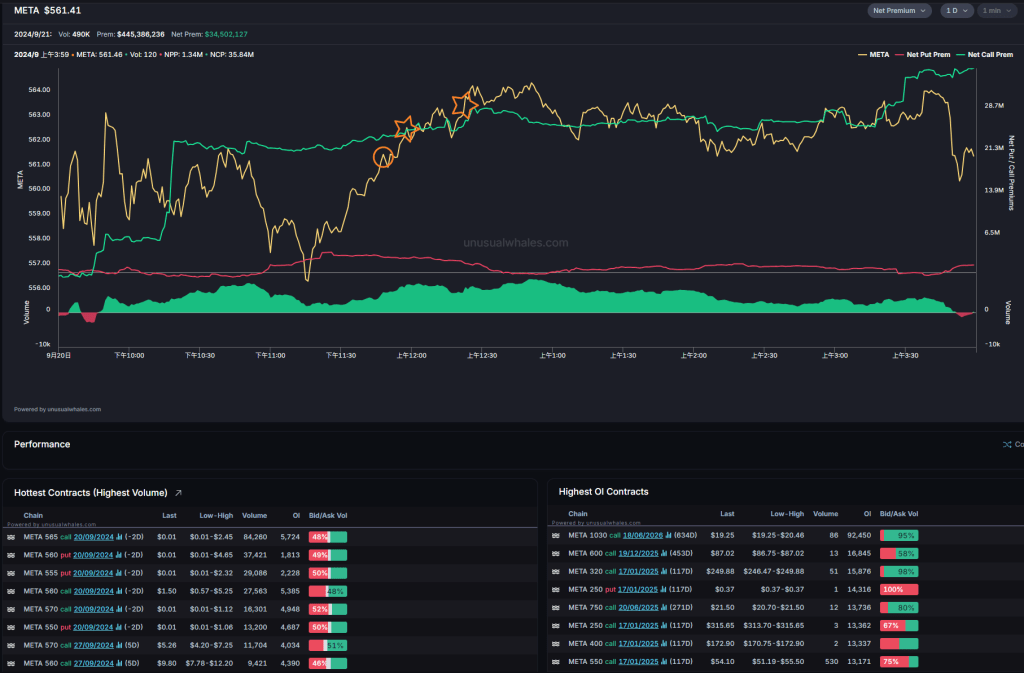1024x673 pixels.
Task: Open the 1 D timeframe dropdown
Action: [x=956, y=10]
